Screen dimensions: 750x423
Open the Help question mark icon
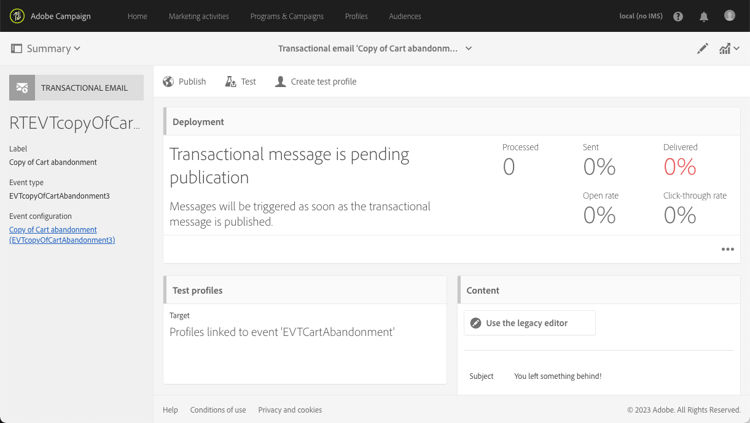pyautogui.click(x=678, y=17)
